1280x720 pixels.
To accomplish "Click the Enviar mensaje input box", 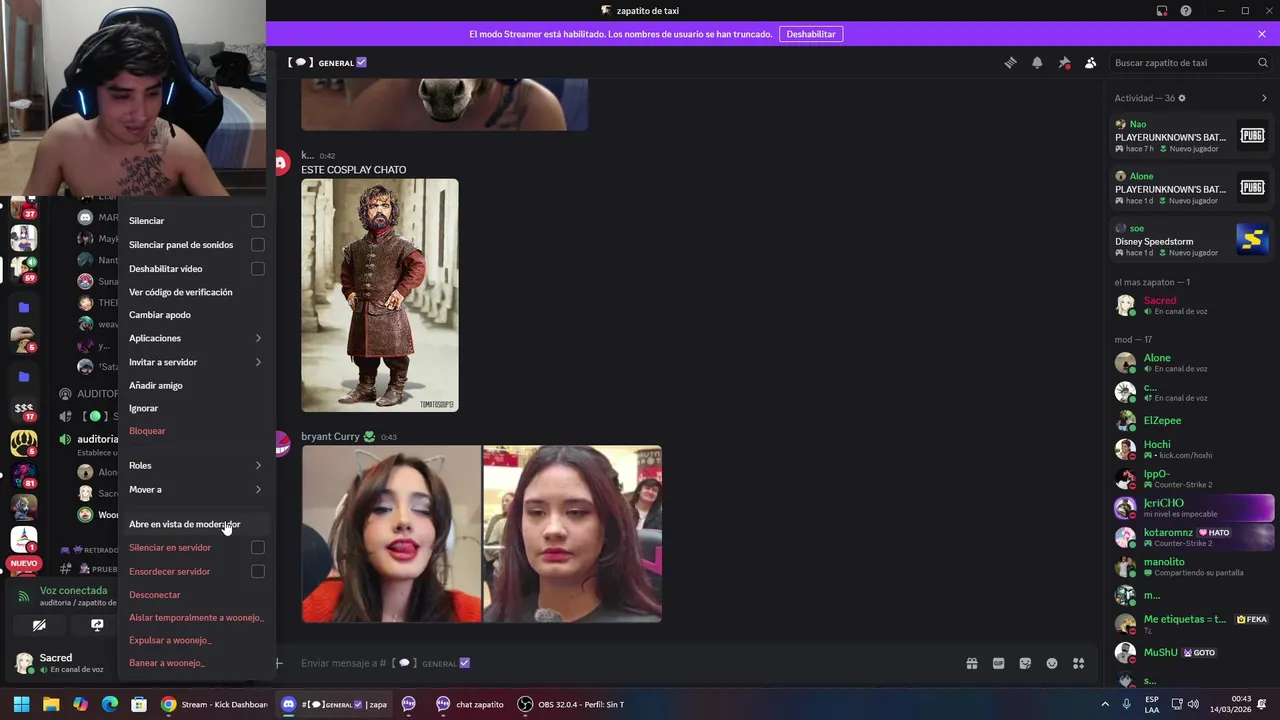I will coord(620,663).
